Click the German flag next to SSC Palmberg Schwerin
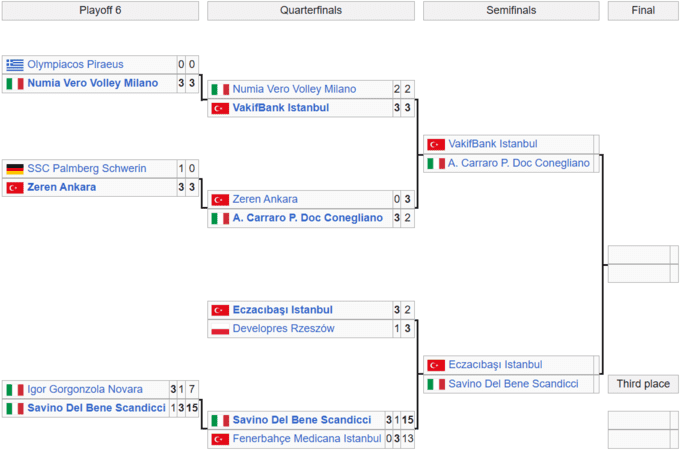 coord(15,169)
